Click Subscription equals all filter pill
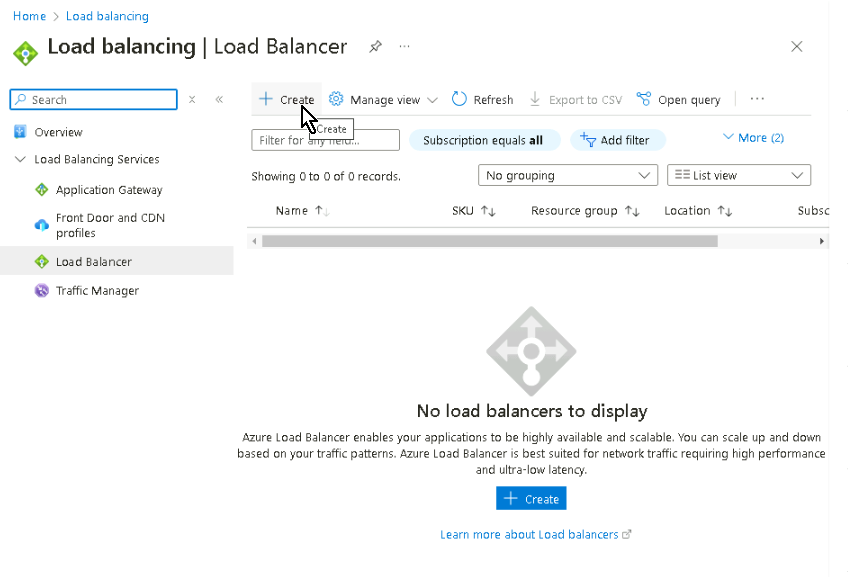The width and height of the screenshot is (848, 577). click(x=483, y=140)
